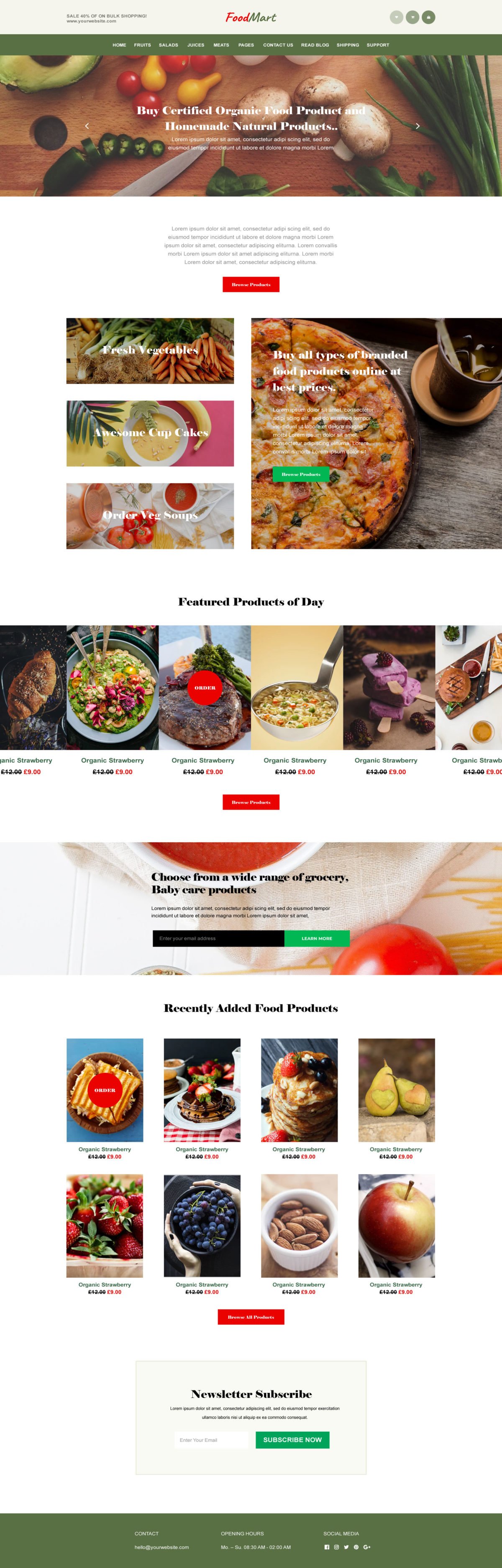Image resolution: width=502 pixels, height=1568 pixels.
Task: Visit the Facebook page icon
Action: point(327,1547)
